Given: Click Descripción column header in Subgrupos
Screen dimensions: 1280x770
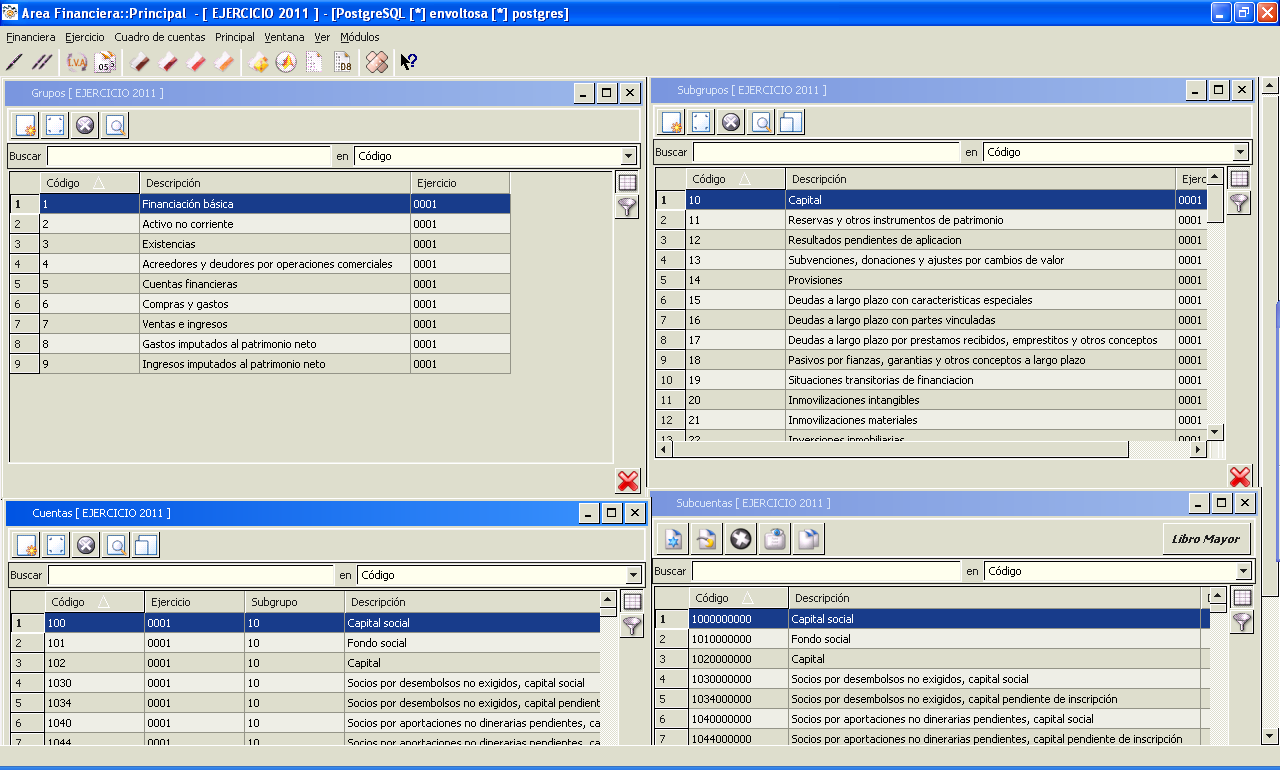Looking at the screenshot, I should pos(980,179).
